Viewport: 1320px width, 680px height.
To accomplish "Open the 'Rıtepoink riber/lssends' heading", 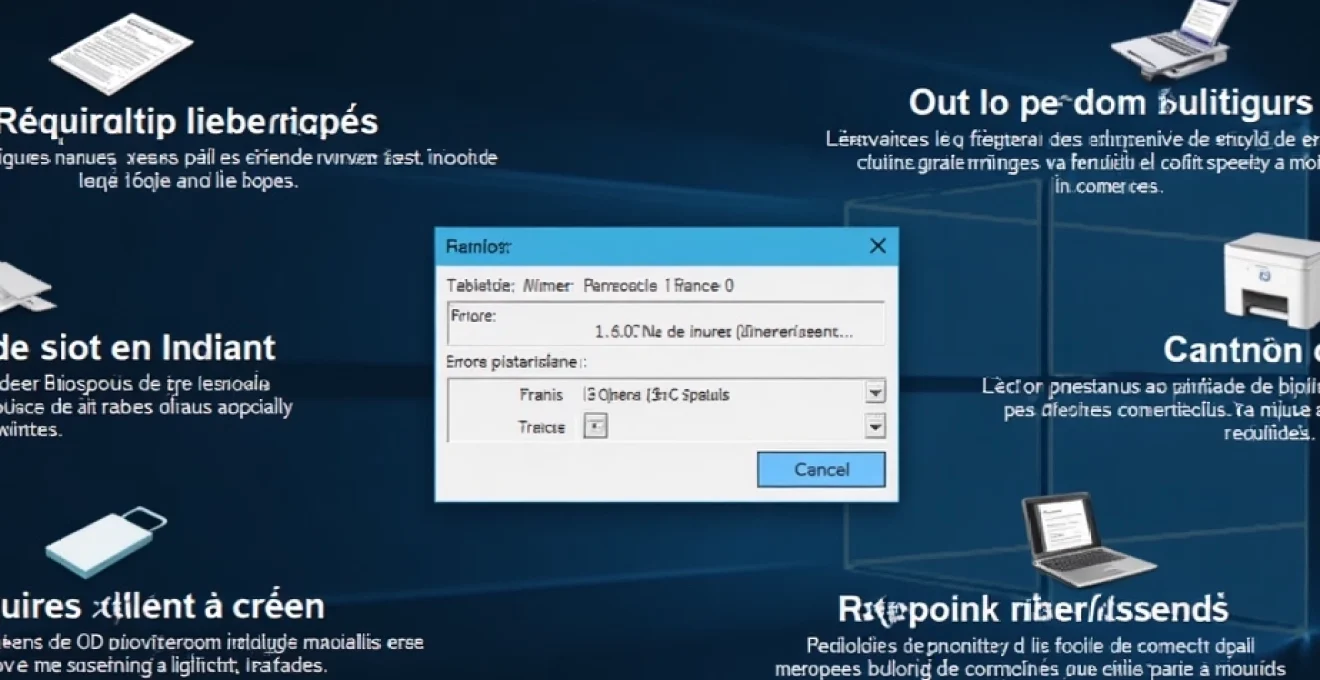I will point(1032,608).
